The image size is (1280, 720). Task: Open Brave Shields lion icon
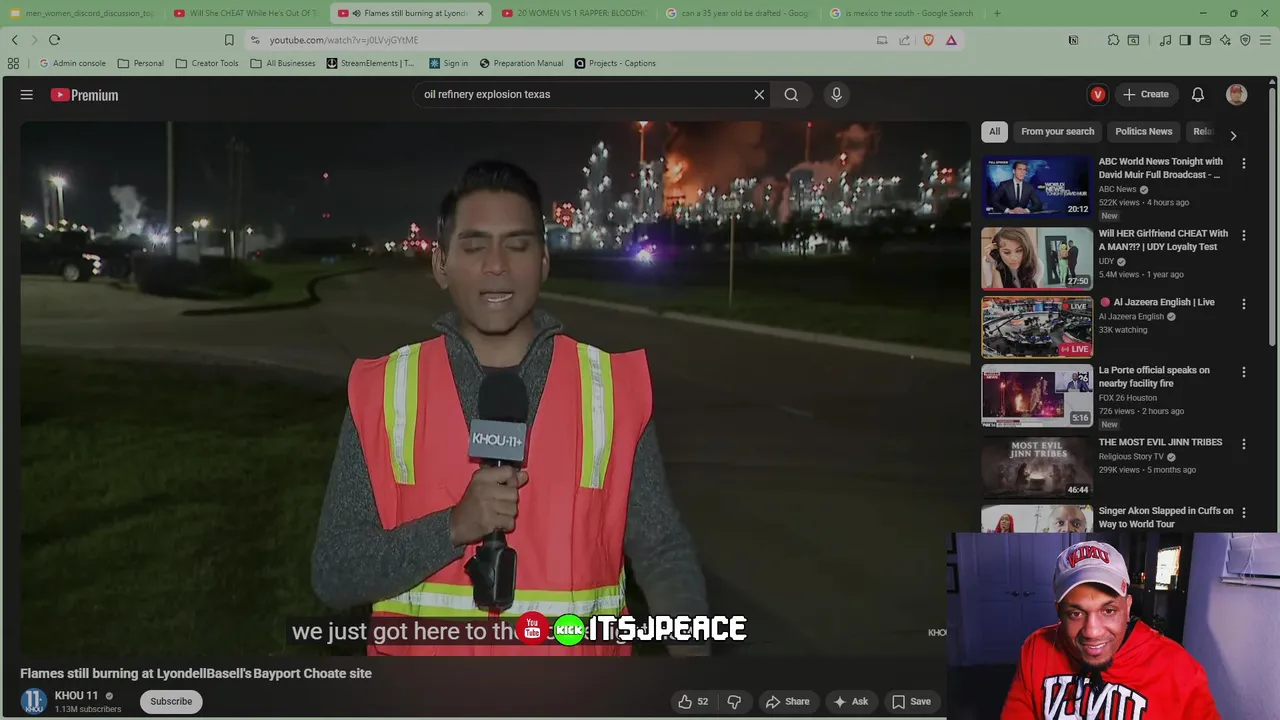[929, 40]
